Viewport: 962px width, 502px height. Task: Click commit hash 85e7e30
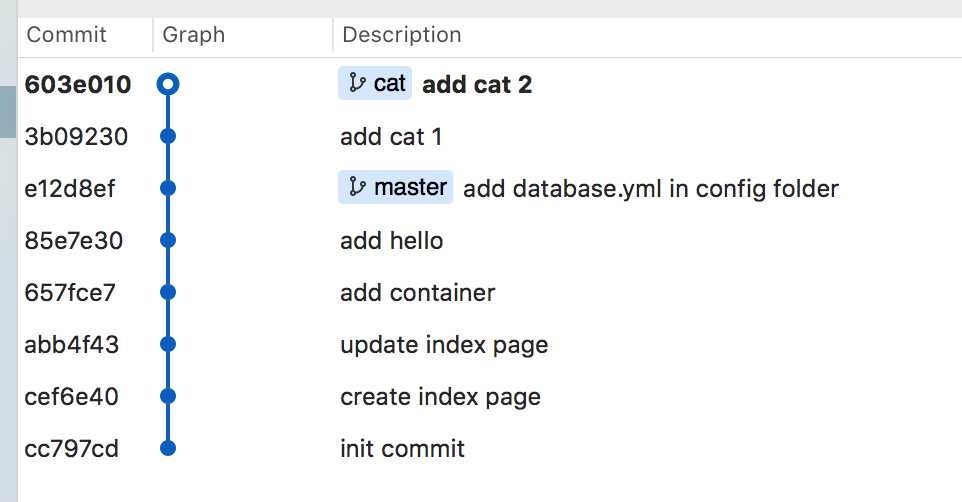(74, 241)
